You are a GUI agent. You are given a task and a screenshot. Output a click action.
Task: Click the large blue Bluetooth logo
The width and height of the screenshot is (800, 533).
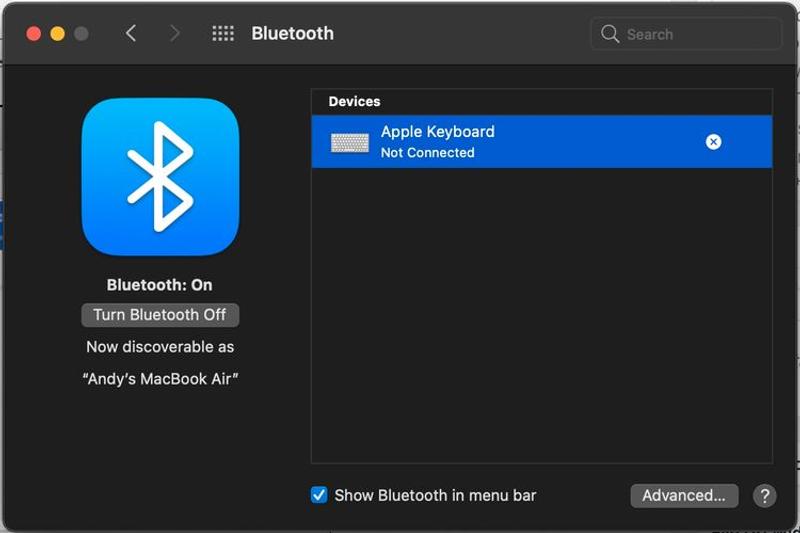[160, 177]
